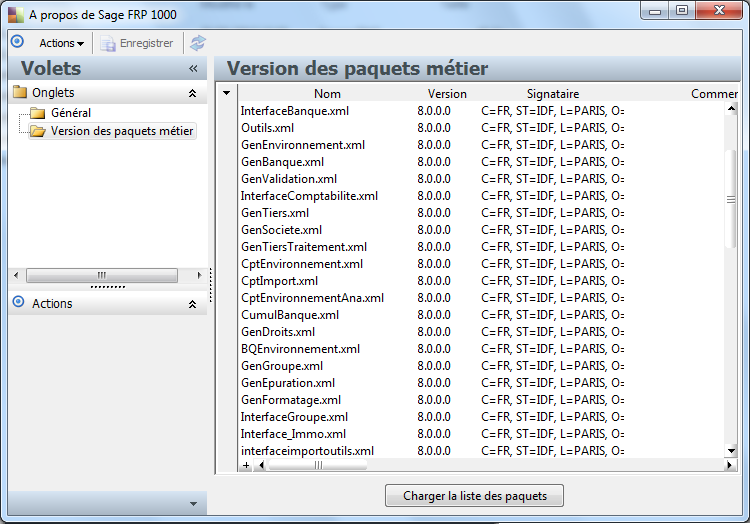Select the CptEnvironnementAna.xml row
The height and width of the screenshot is (524, 750).
tap(481, 298)
